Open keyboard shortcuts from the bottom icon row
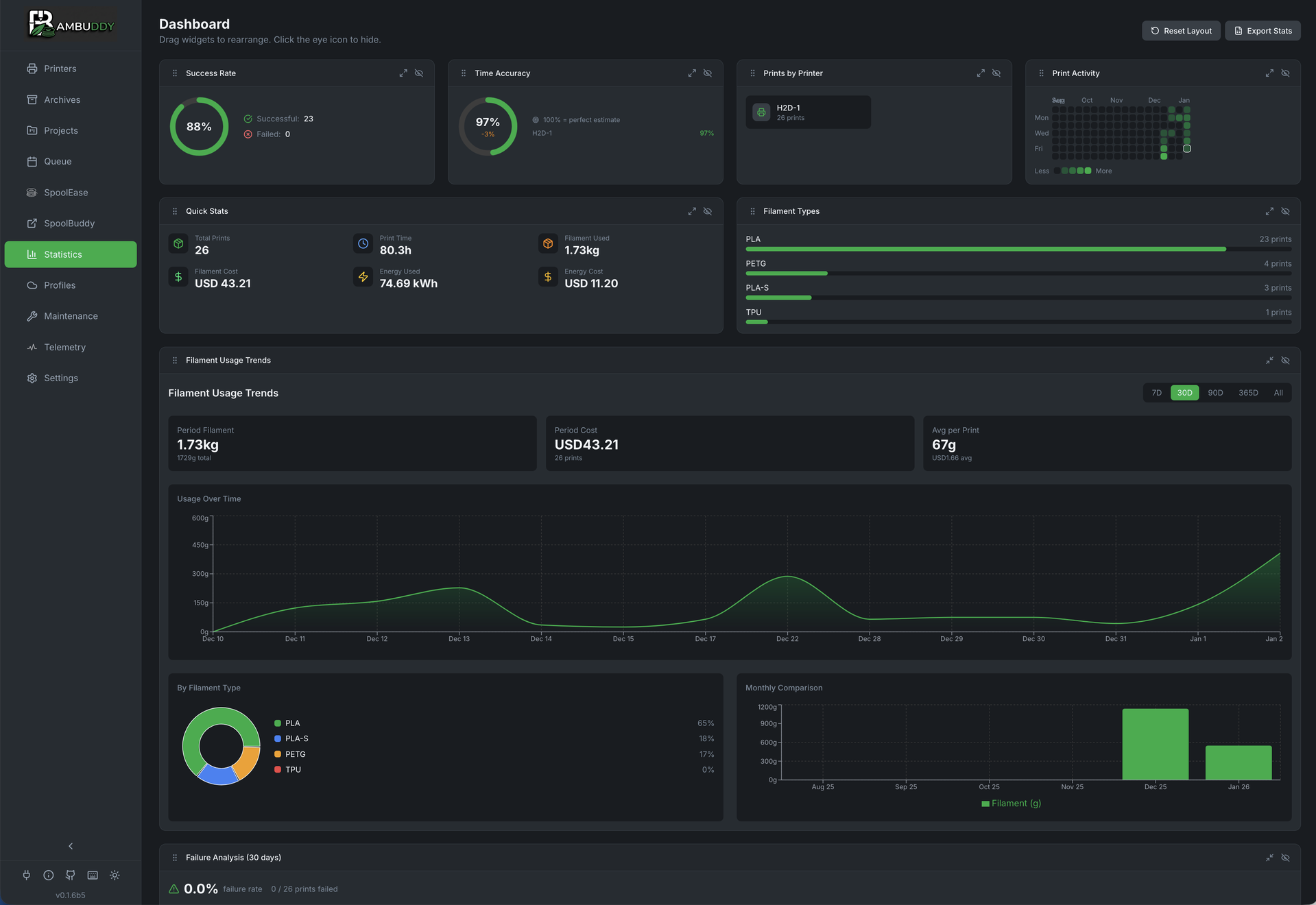The image size is (1316, 905). tap(92, 876)
